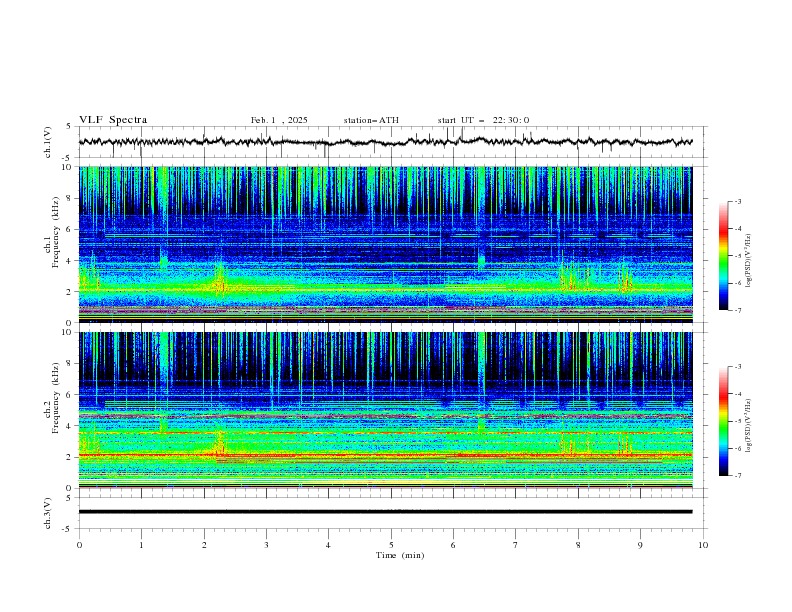Click the ch.3 flat waveform trace
The image size is (792, 612).
(x=385, y=512)
